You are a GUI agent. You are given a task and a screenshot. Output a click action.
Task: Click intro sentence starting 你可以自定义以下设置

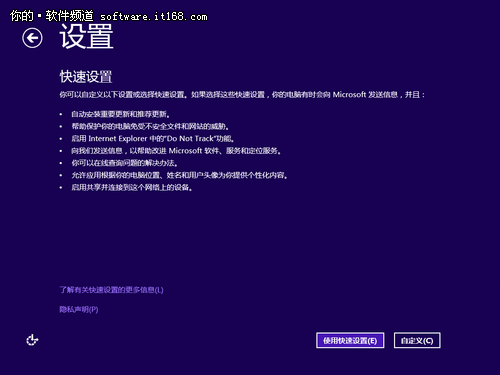[242, 95]
